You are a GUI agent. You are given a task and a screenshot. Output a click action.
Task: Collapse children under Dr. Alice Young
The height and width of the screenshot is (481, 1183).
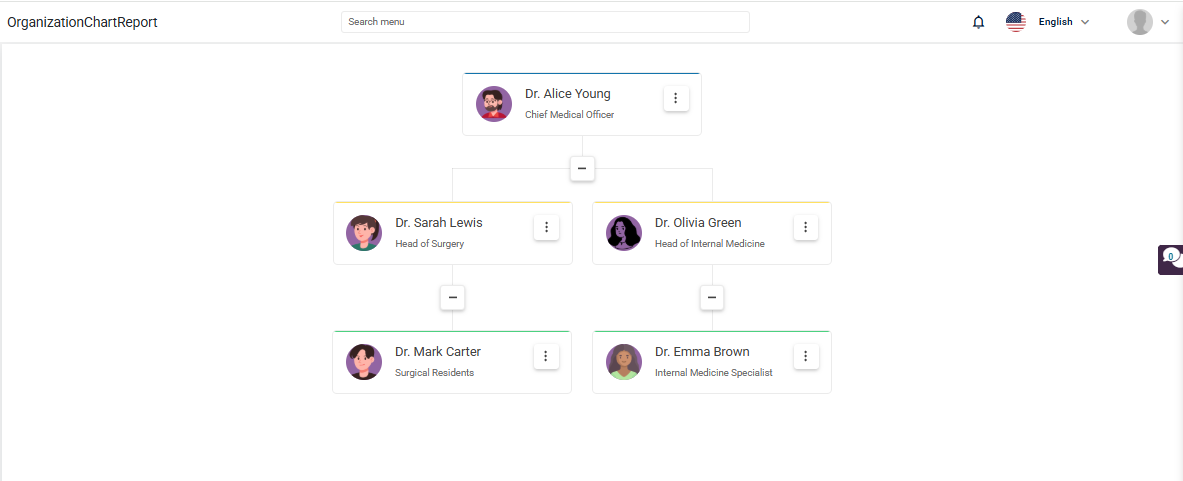click(x=582, y=169)
